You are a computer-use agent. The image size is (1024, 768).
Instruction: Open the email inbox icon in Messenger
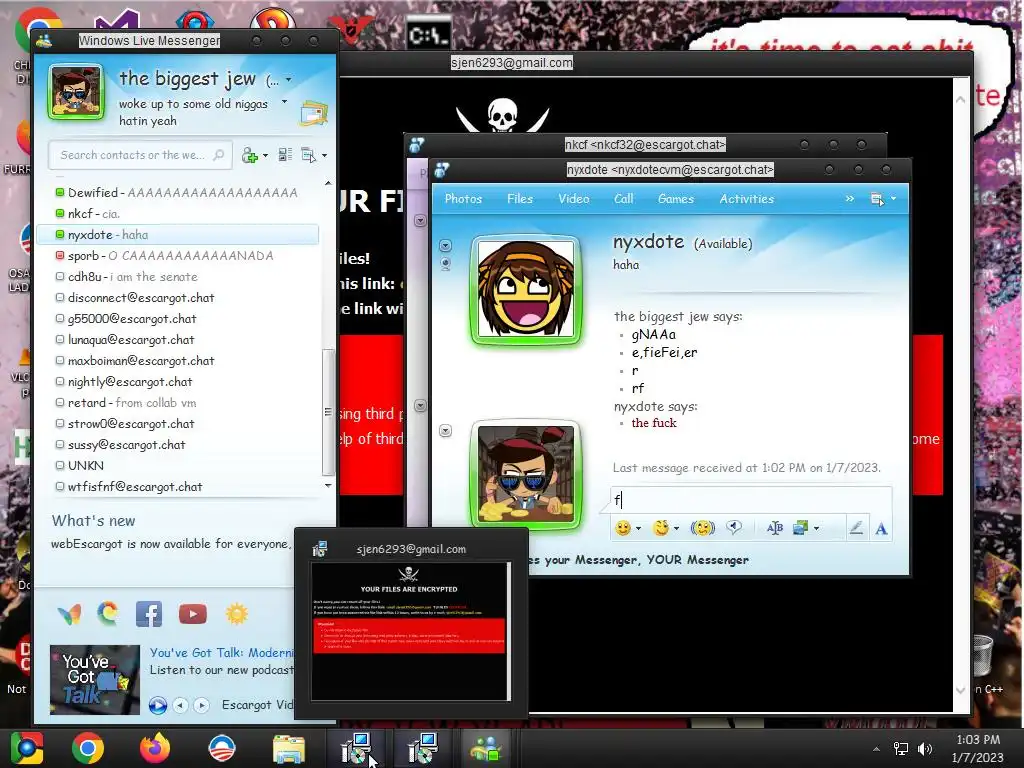click(313, 114)
